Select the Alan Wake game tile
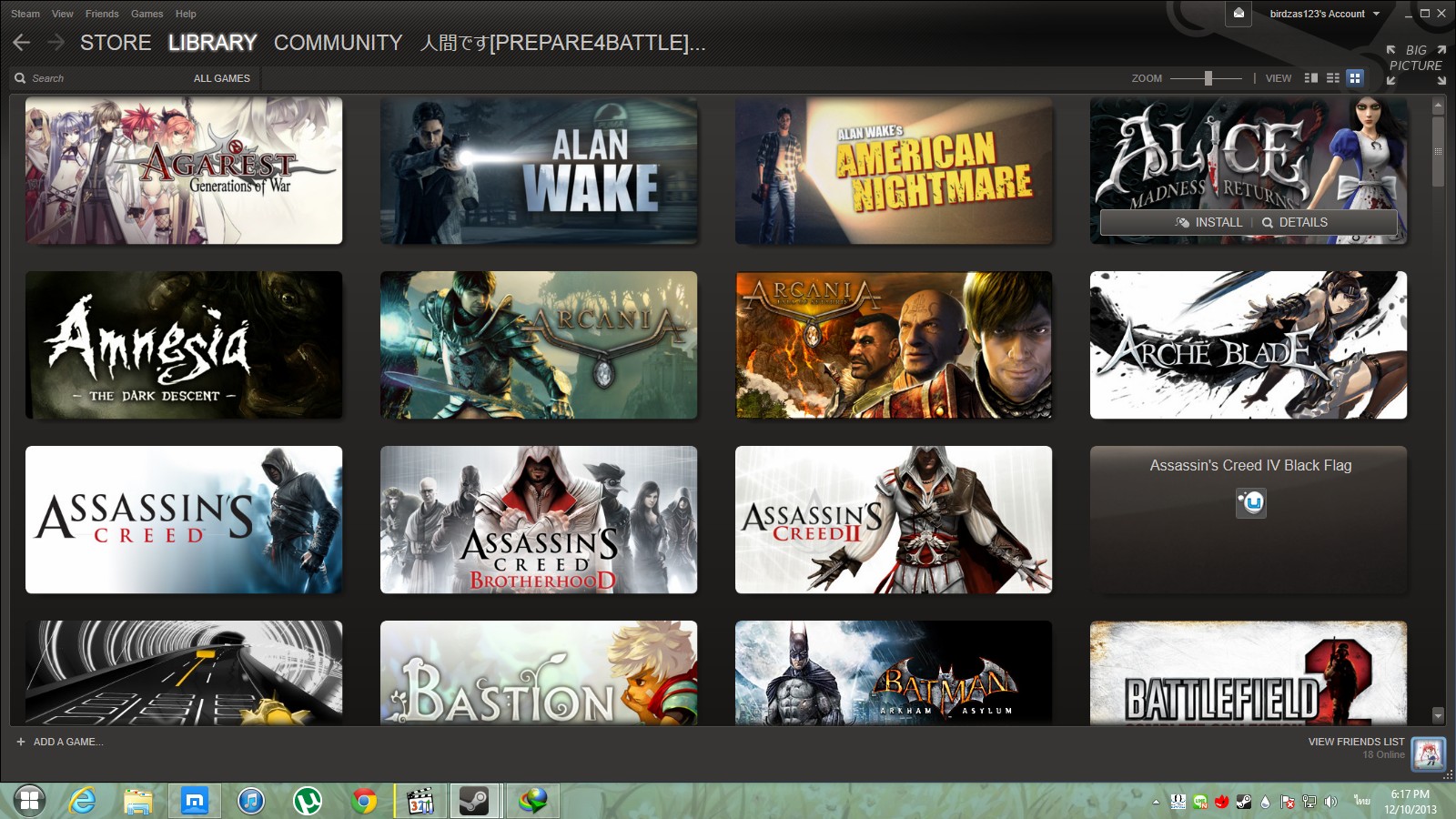This screenshot has height=819, width=1456. (539, 170)
